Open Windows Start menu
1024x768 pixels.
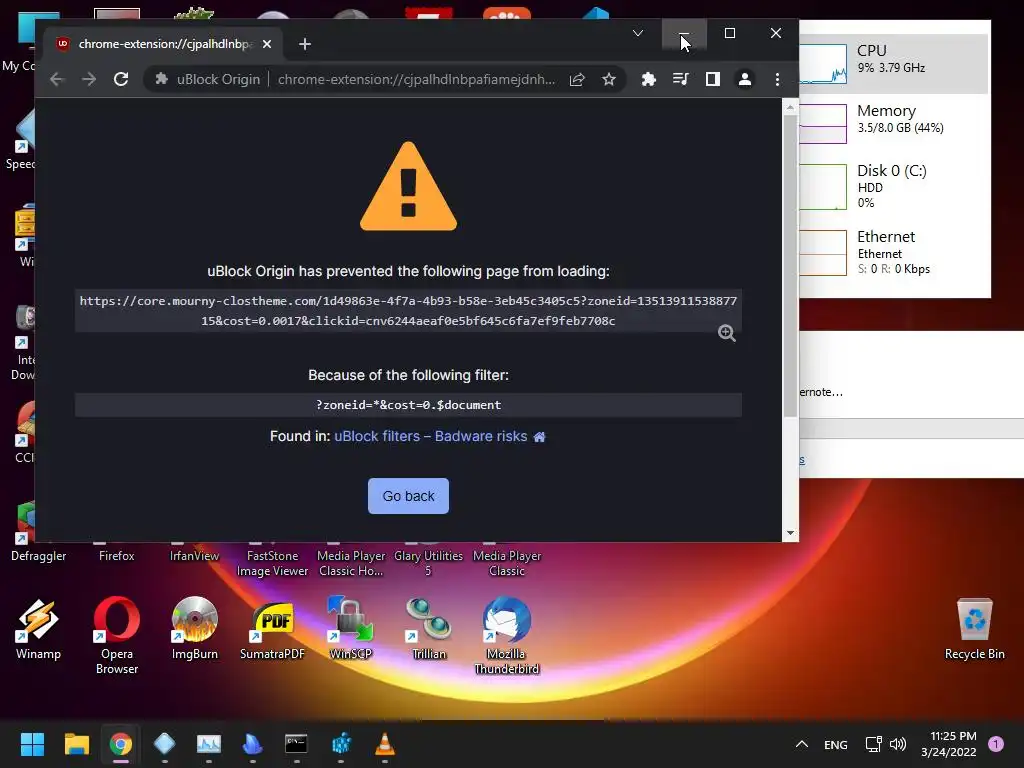click(32, 744)
